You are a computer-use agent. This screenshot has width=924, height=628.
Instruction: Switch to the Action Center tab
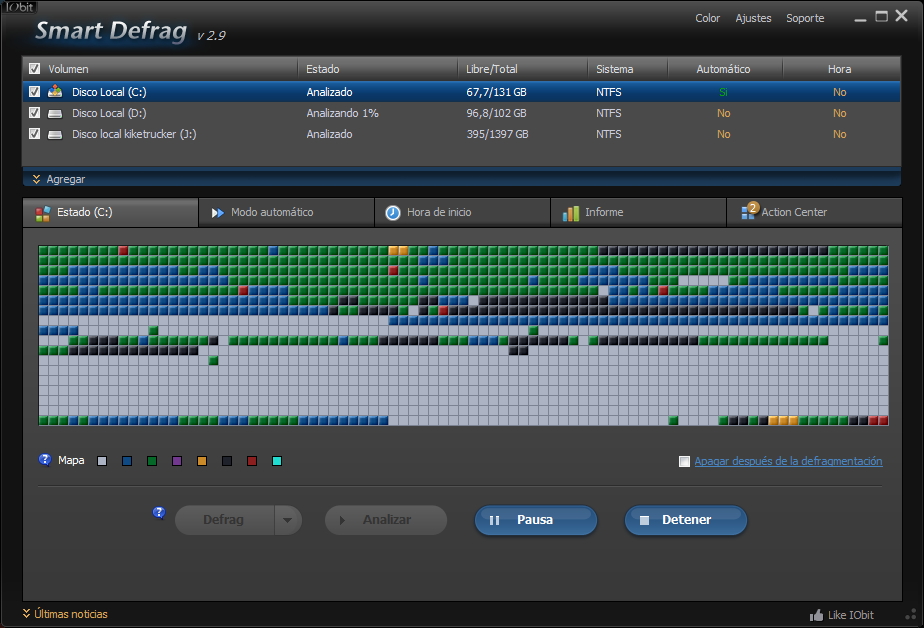click(x=814, y=213)
